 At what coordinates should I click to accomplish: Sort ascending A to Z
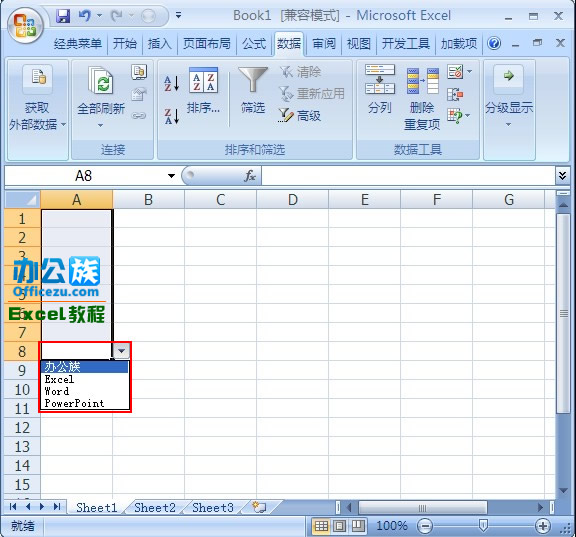pyautogui.click(x=172, y=83)
